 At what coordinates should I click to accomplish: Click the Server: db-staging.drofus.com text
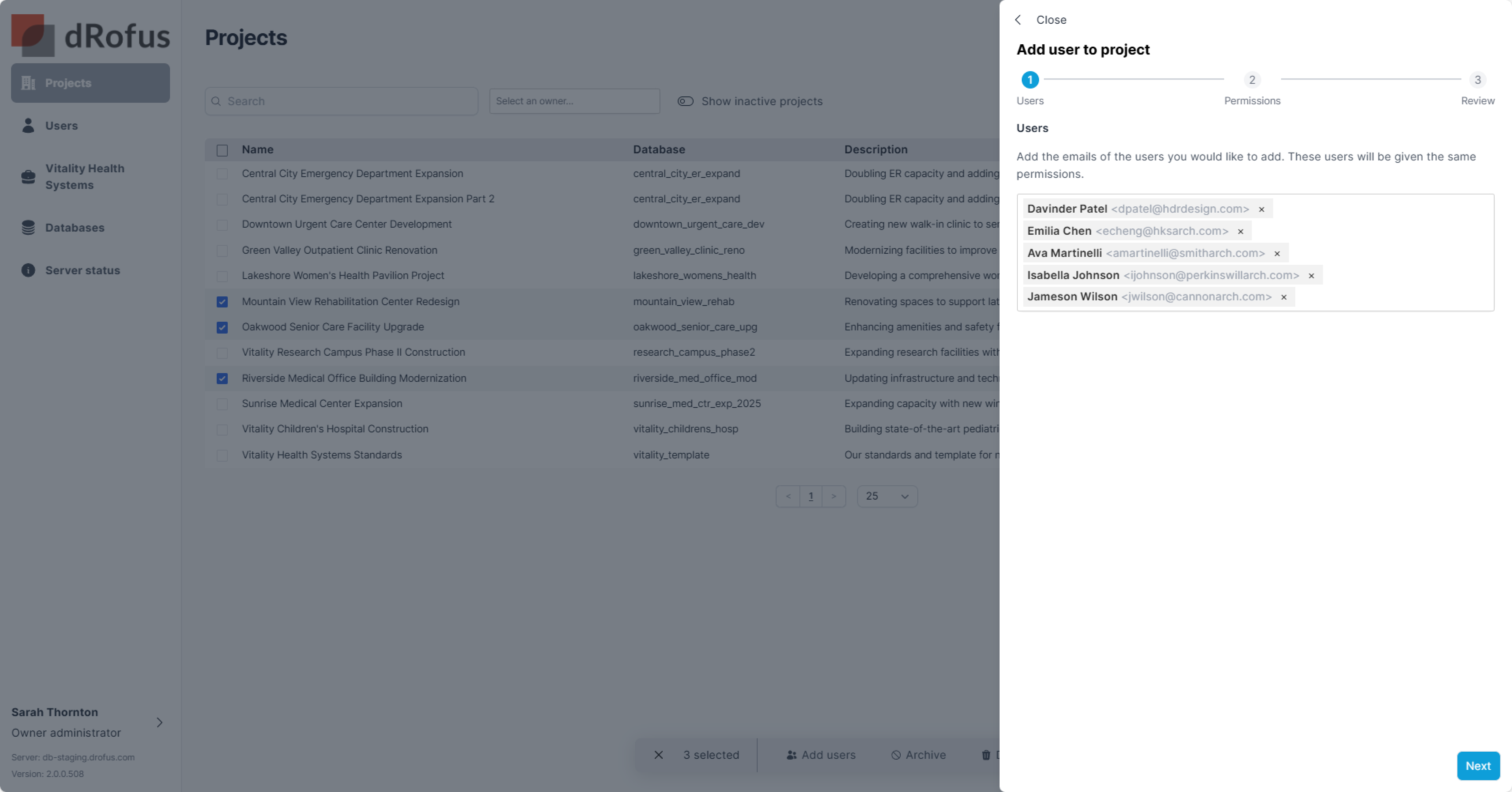coord(73,757)
